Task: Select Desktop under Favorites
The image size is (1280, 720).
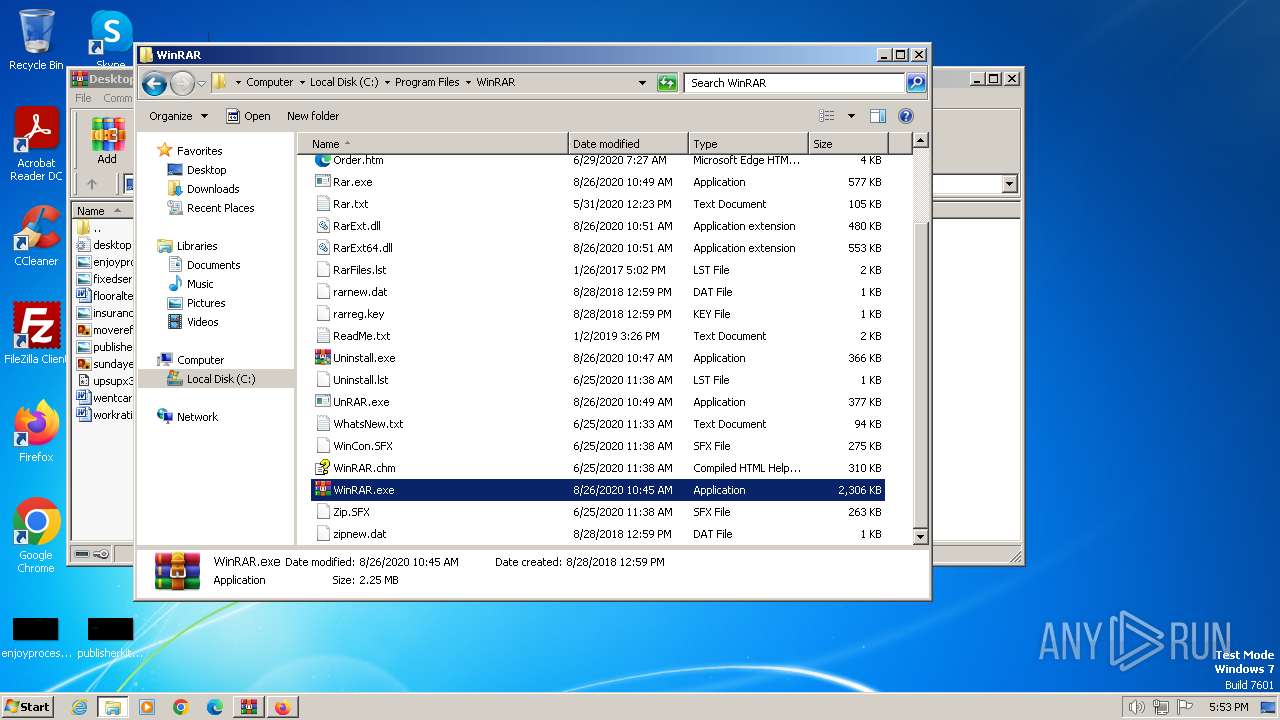Action: pos(206,170)
